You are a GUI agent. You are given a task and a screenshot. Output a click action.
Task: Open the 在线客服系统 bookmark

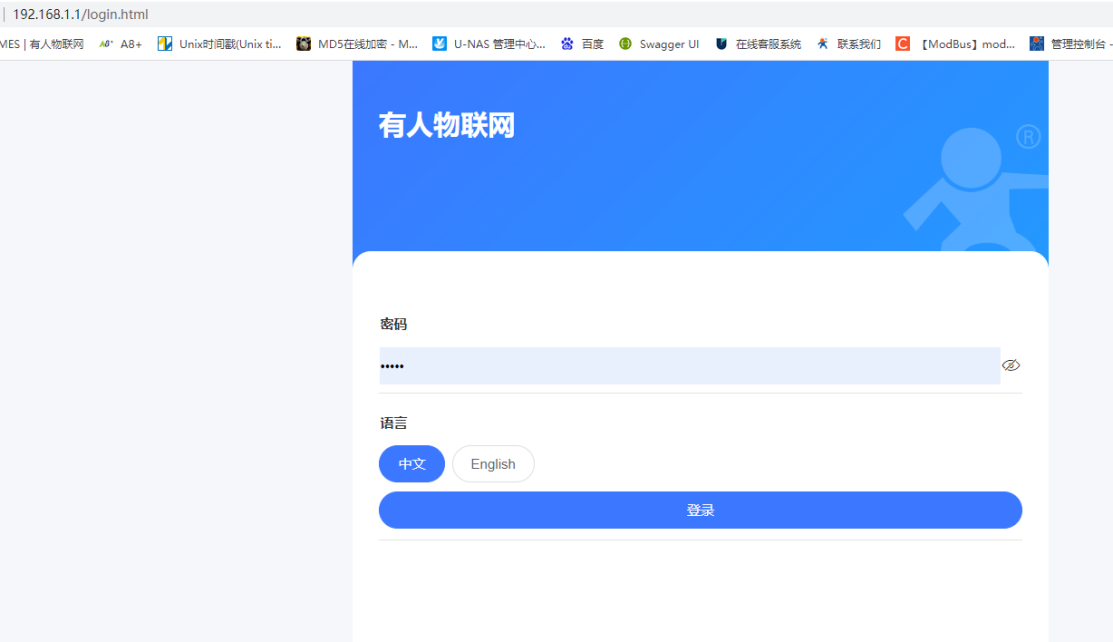[758, 44]
